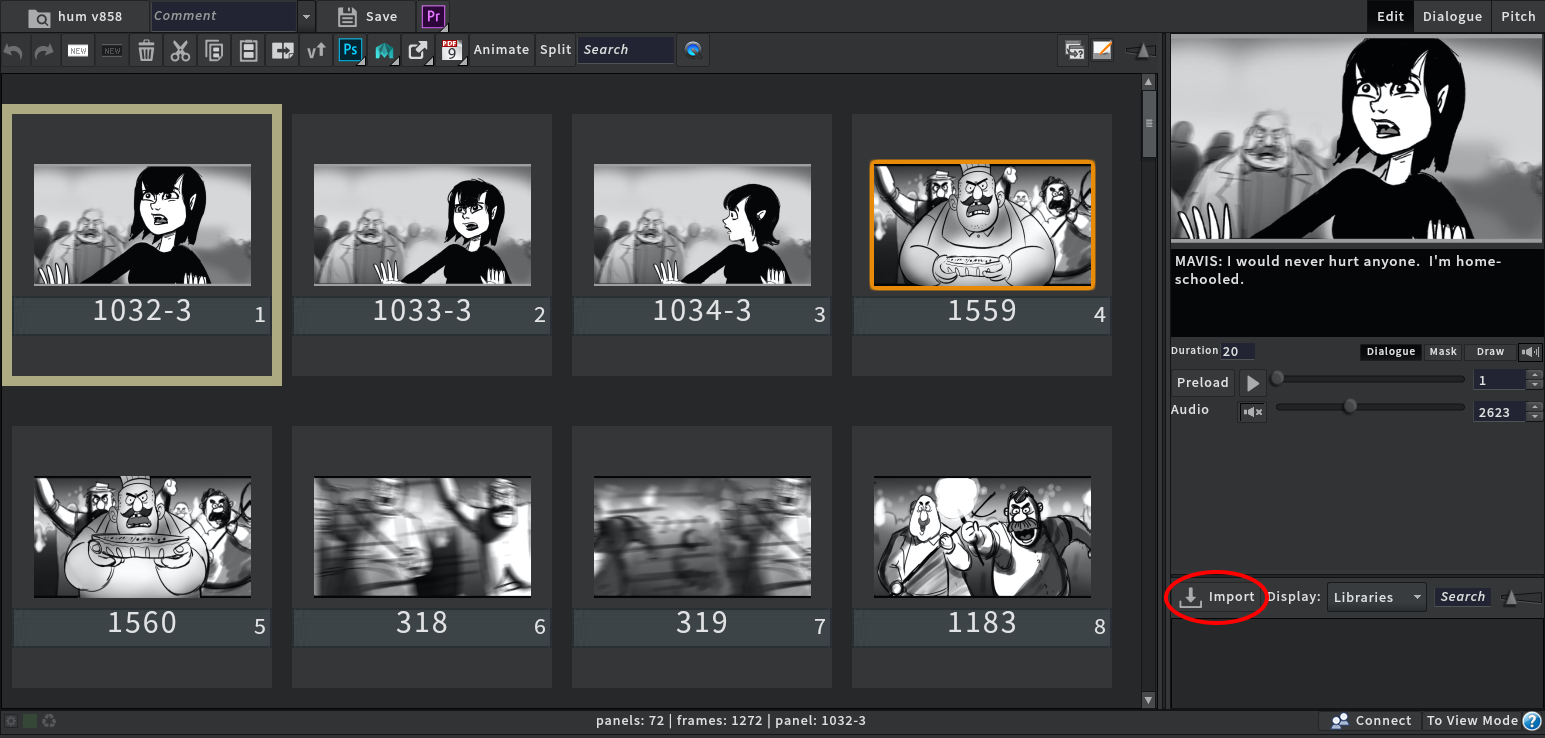Select panel thumbnail 1559

[x=982, y=225]
